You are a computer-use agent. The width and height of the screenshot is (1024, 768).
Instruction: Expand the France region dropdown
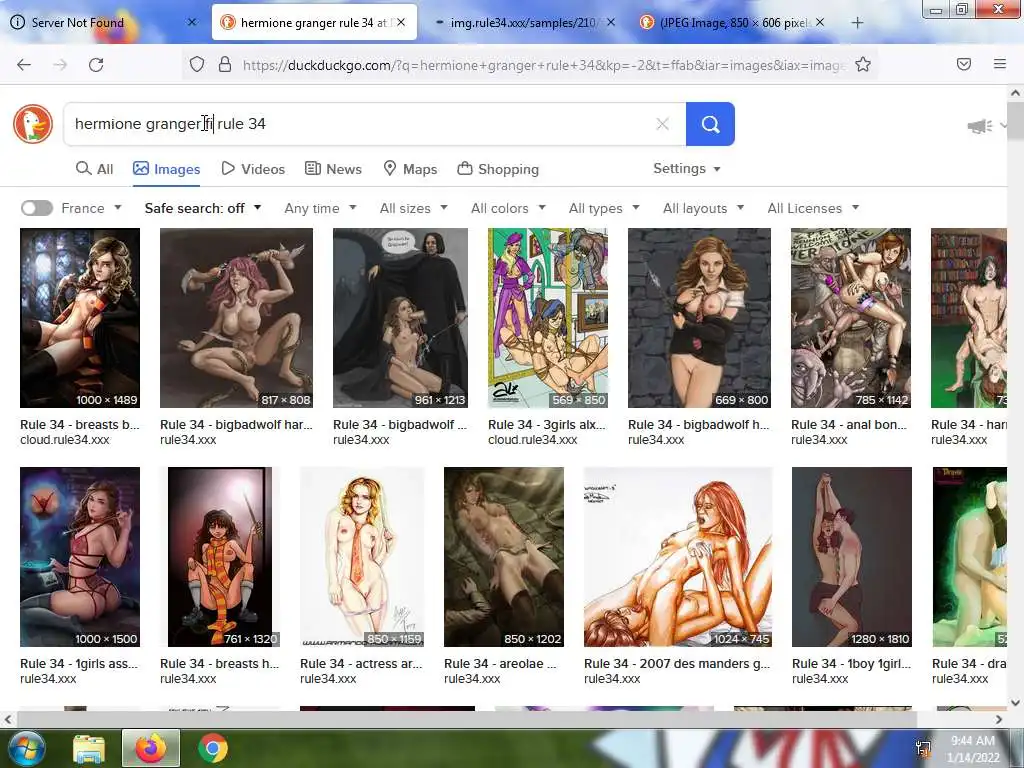coord(91,208)
